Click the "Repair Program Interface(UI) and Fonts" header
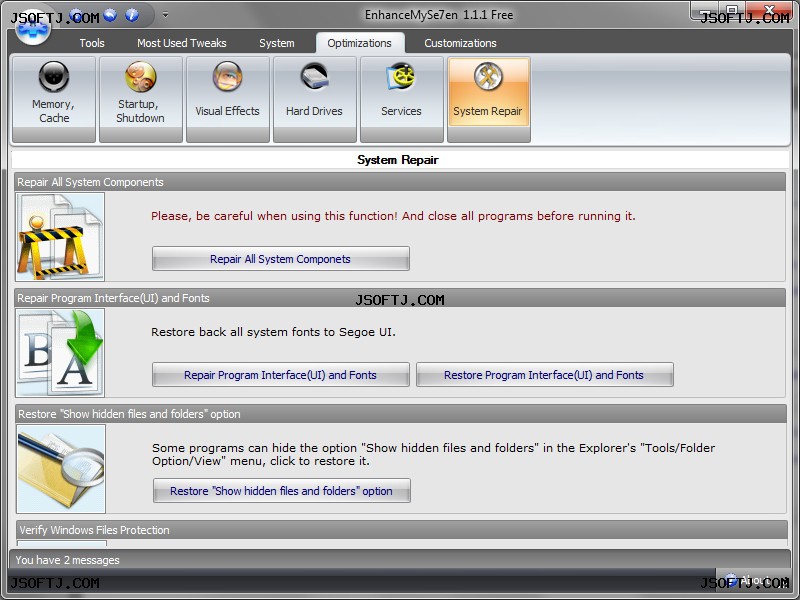Image resolution: width=800 pixels, height=600 pixels. [x=400, y=298]
